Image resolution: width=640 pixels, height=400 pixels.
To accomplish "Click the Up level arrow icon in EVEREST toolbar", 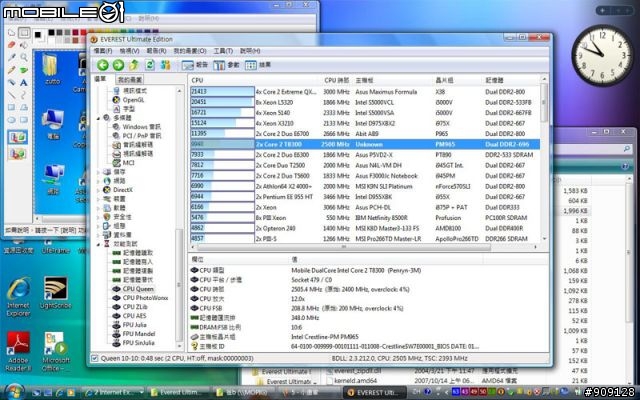I will click(134, 65).
